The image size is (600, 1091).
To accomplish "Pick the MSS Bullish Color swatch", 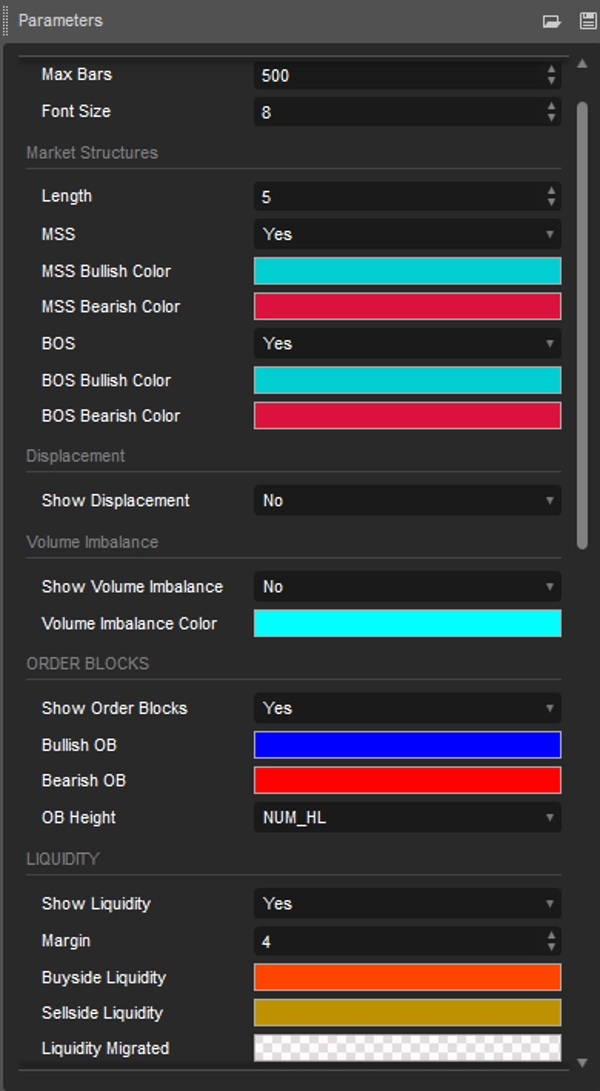I will 407,271.
